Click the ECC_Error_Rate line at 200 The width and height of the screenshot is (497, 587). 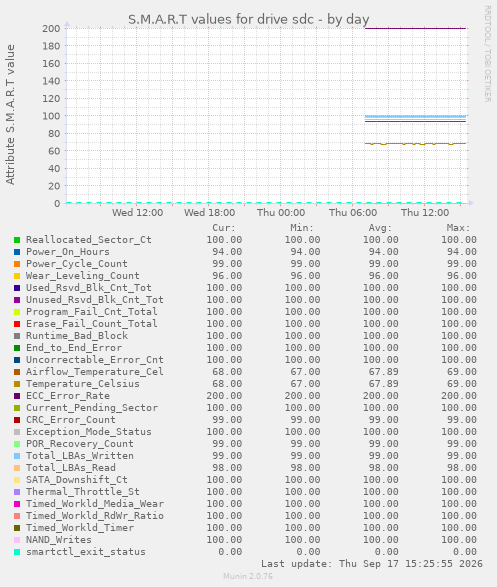[415, 28]
